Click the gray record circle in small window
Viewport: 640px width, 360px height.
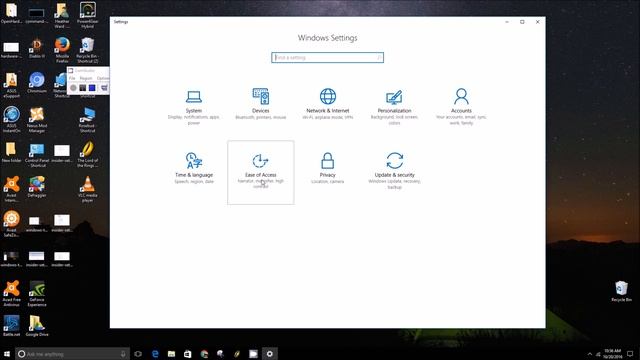click(73, 88)
